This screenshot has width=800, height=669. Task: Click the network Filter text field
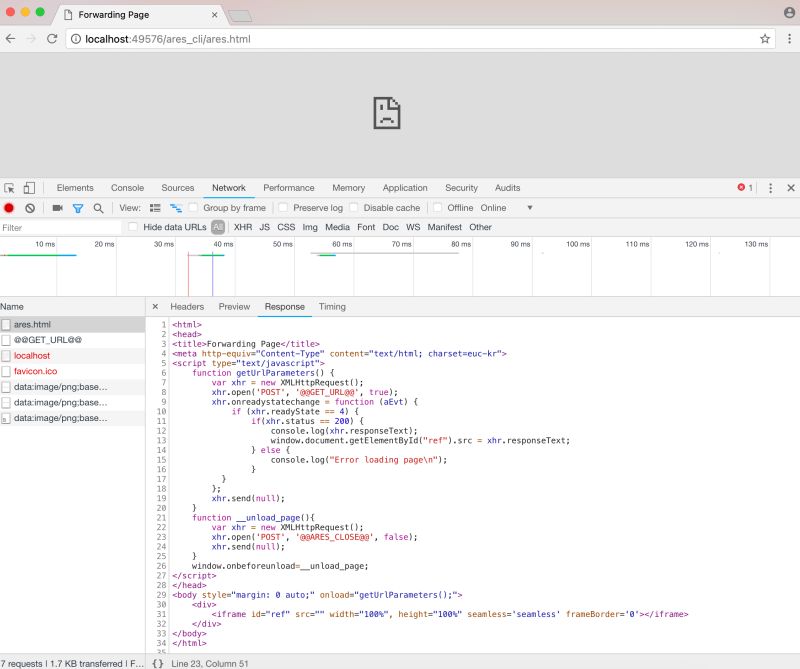pyautogui.click(x=60, y=228)
